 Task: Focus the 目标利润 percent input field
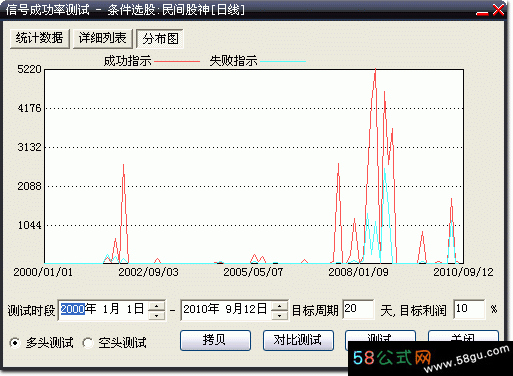point(469,310)
